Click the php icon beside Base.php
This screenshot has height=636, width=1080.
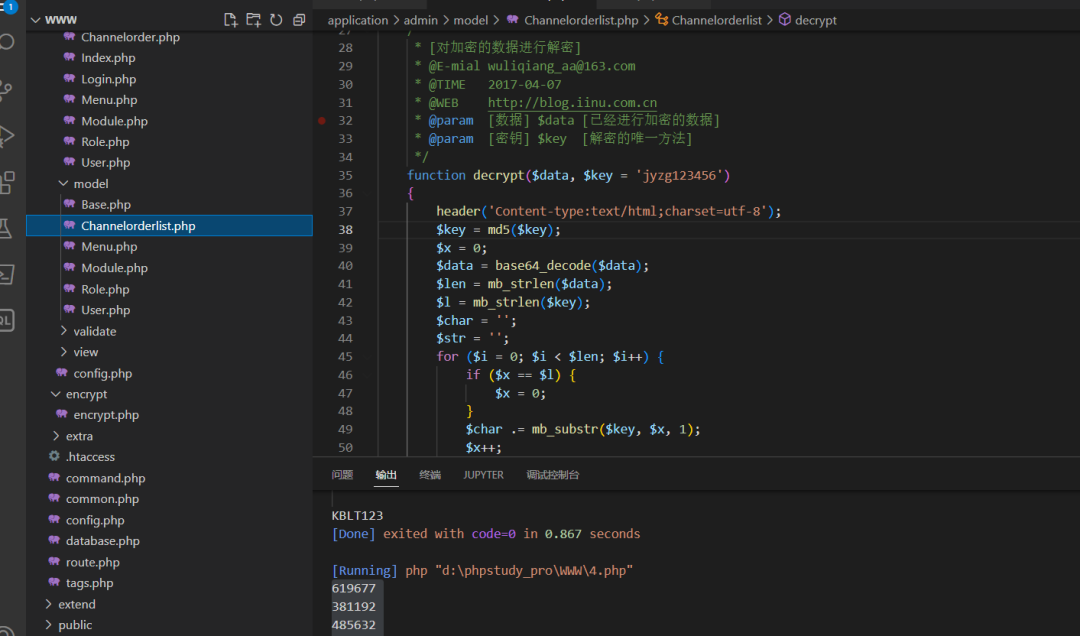click(x=70, y=205)
